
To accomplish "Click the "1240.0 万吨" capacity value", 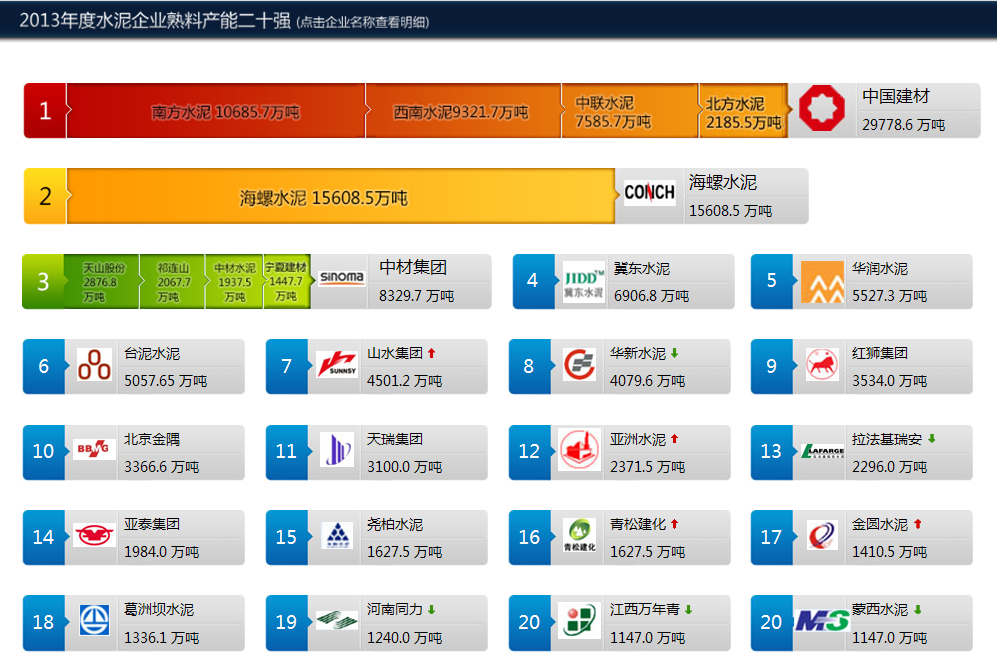I will tap(404, 638).
